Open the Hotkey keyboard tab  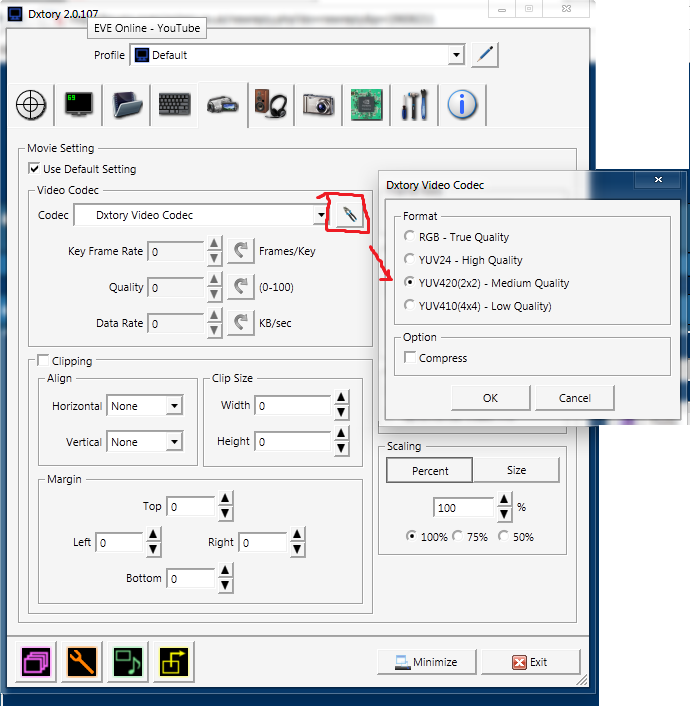click(x=174, y=104)
